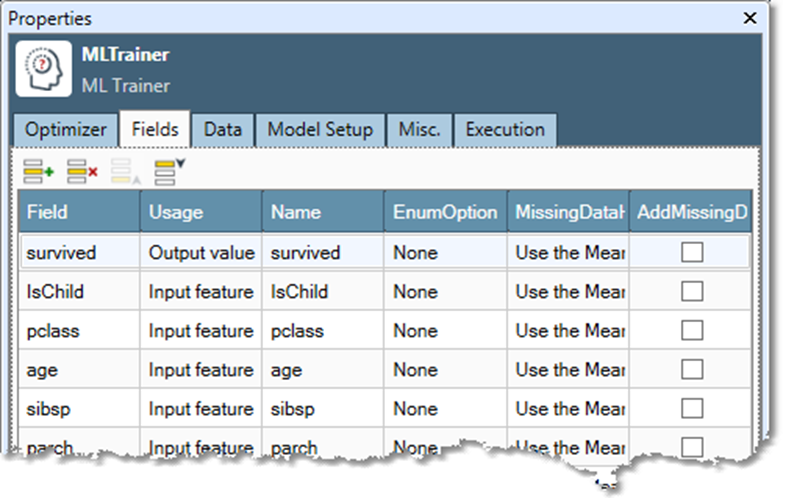Toggle AddMissingData checkbox for IsChild row

(692, 292)
